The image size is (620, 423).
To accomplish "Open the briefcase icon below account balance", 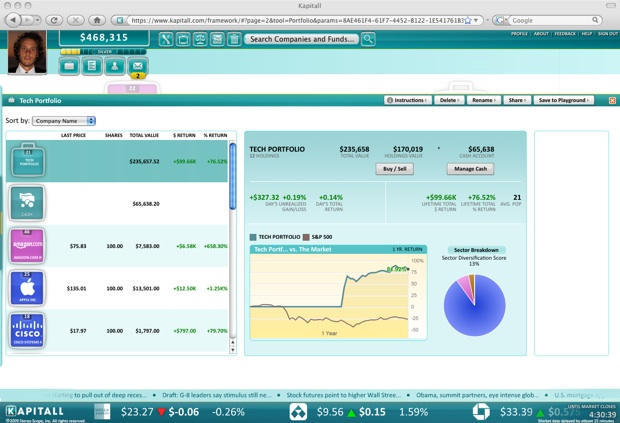I will [x=69, y=66].
